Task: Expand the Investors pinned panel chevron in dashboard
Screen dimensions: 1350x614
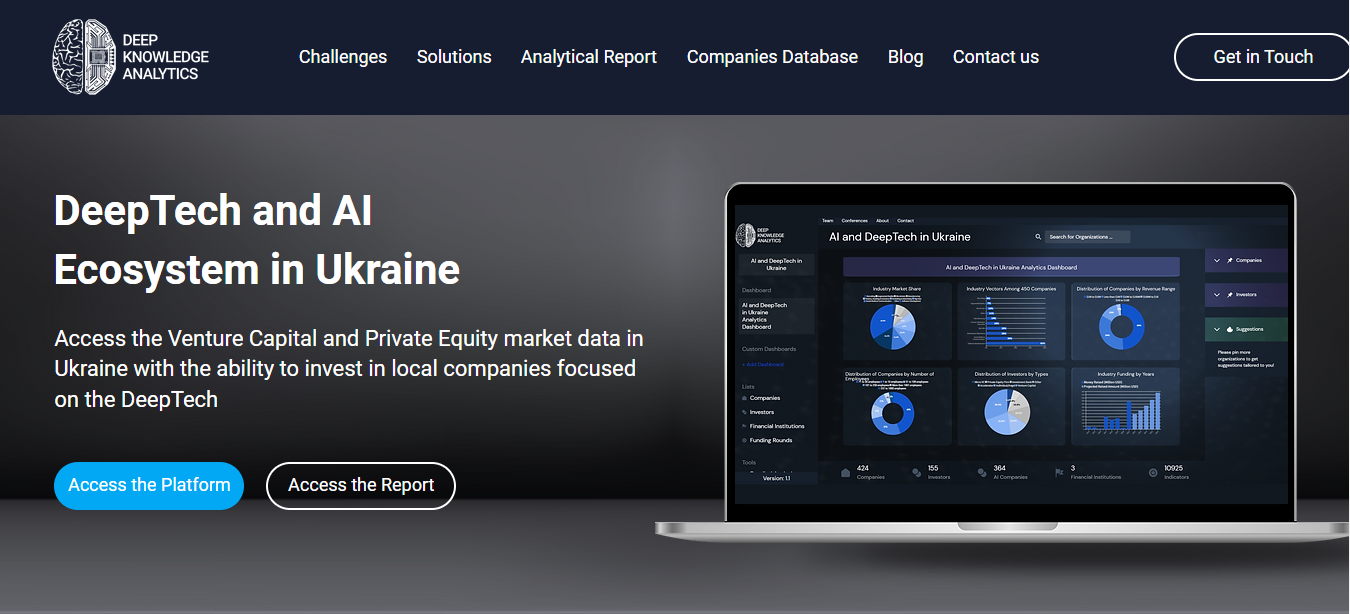Action: (x=1217, y=295)
